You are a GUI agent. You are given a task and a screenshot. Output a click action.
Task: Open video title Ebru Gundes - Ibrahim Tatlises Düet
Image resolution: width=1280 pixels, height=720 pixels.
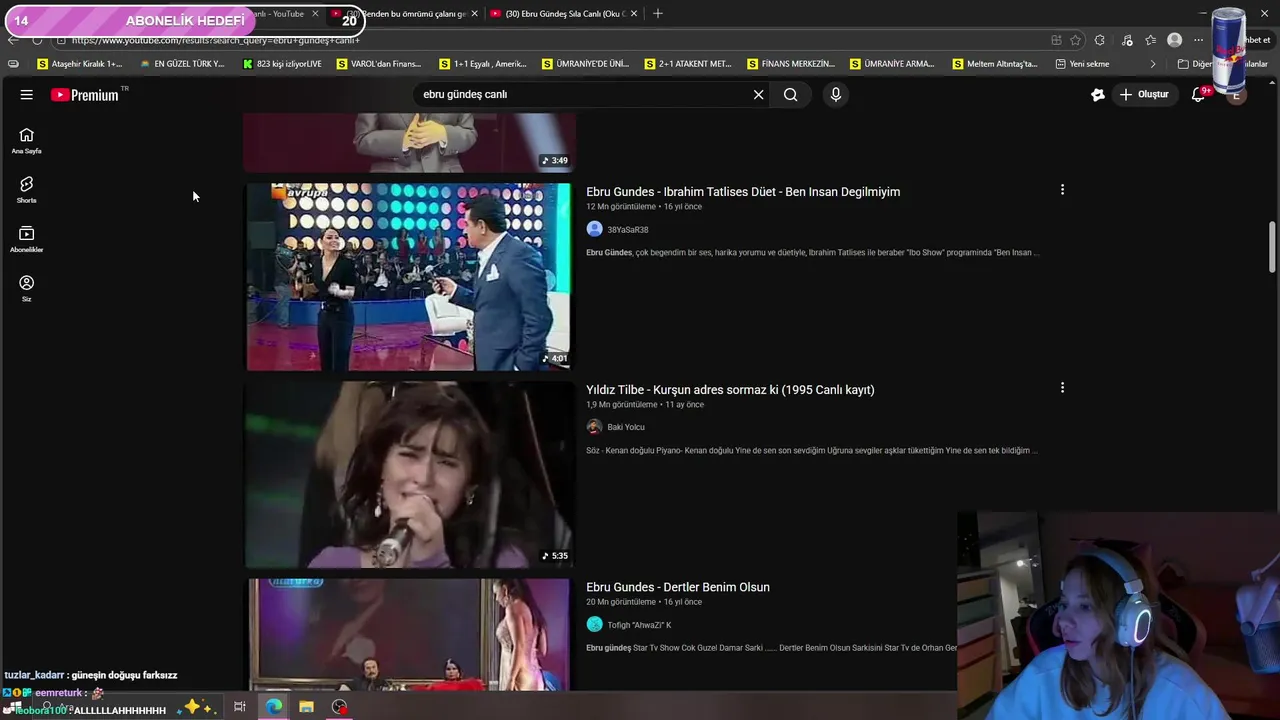(743, 192)
